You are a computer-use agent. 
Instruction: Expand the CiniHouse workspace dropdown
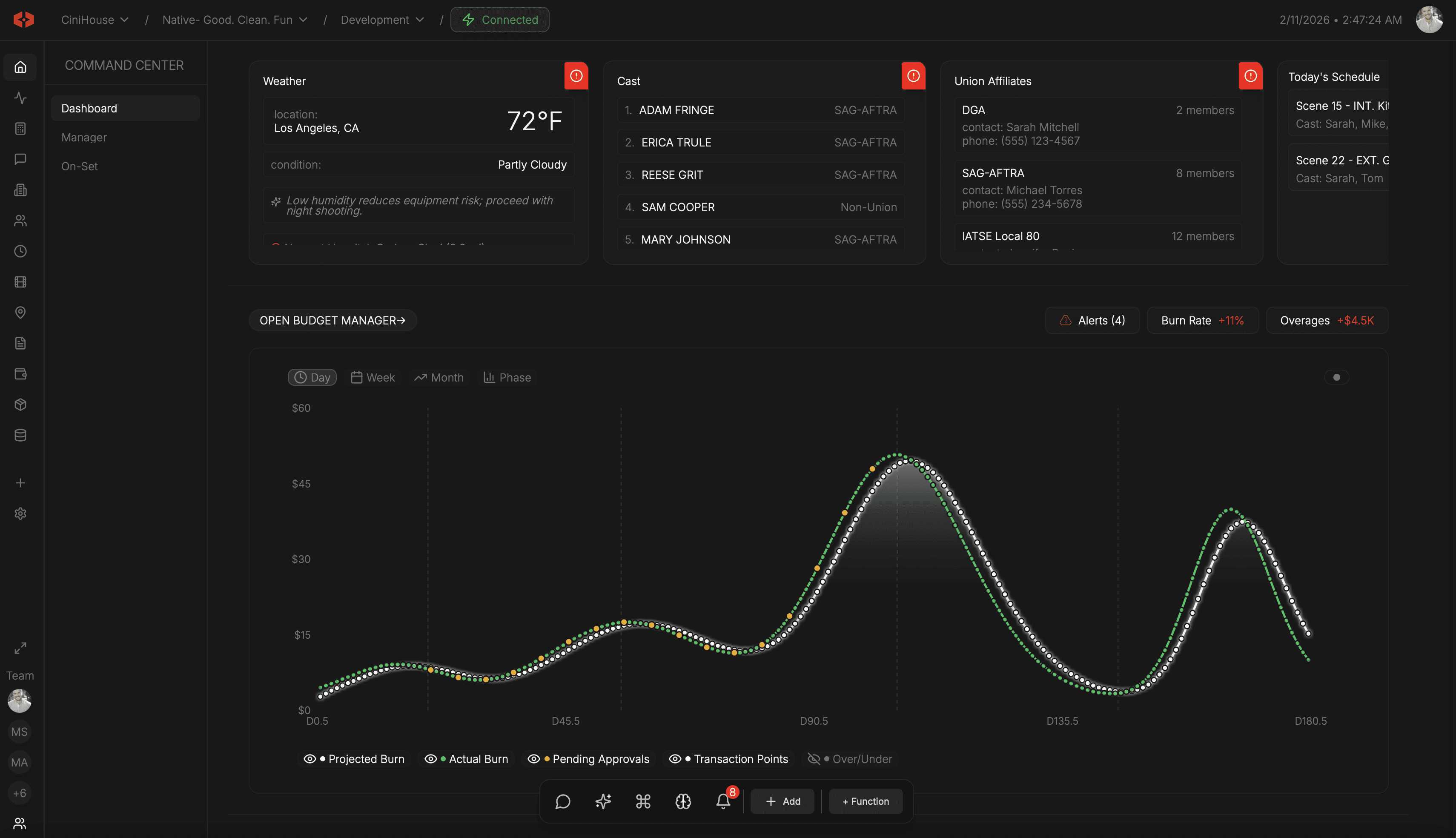tap(95, 20)
